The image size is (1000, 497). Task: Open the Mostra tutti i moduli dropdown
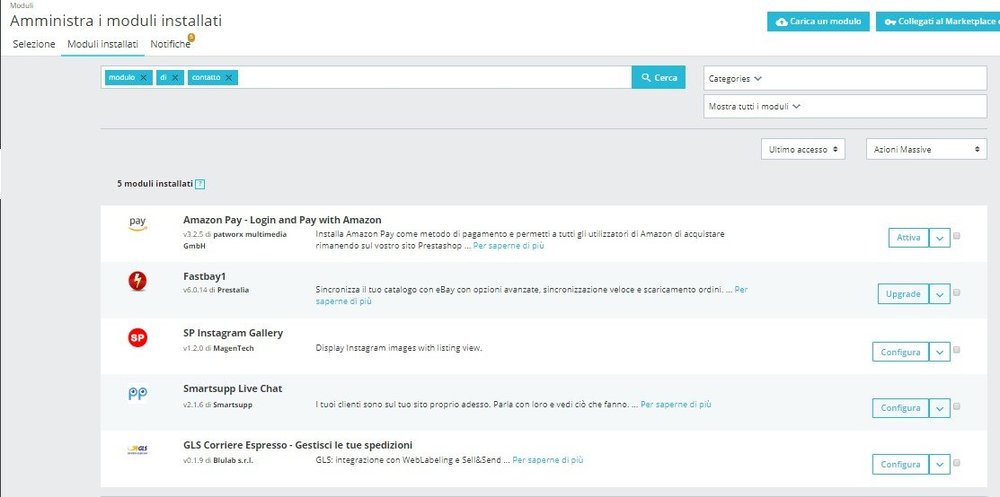click(x=845, y=107)
